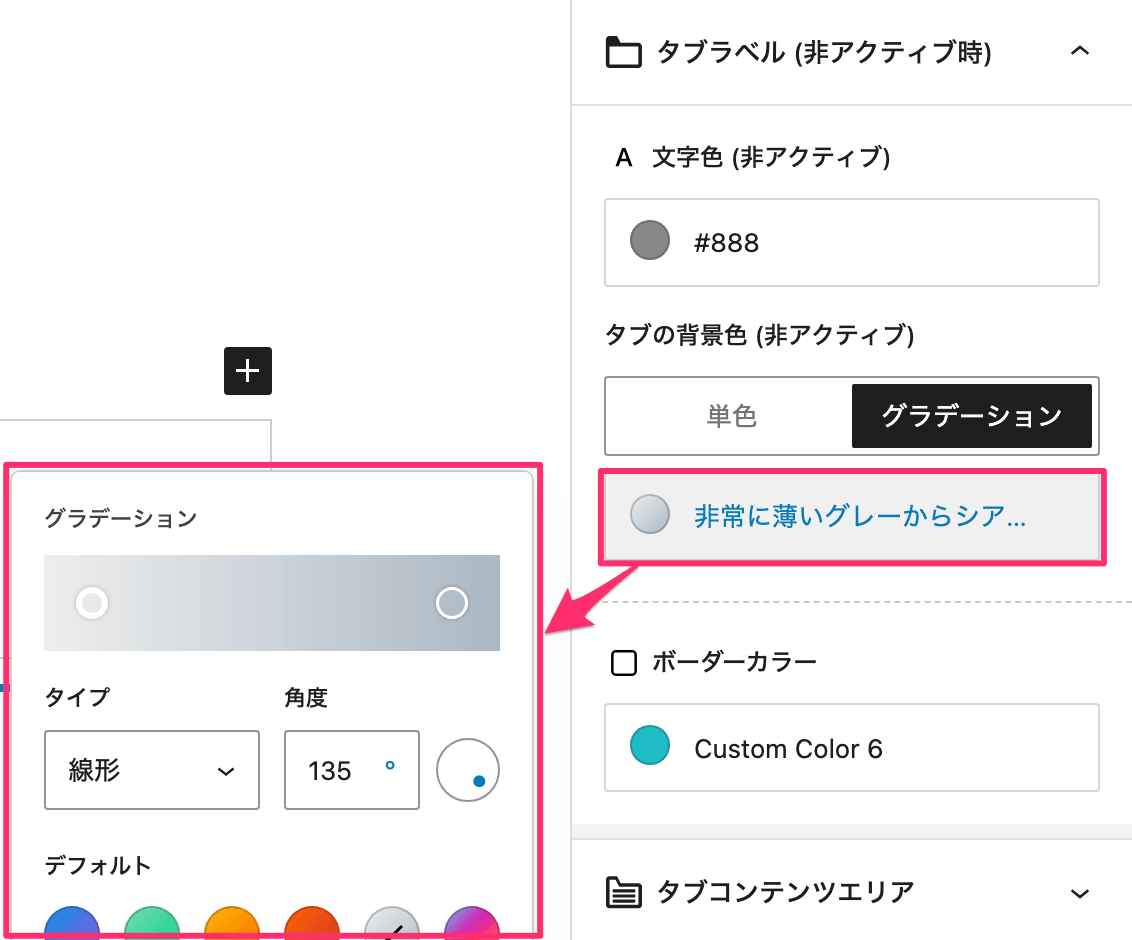1132x940 pixels.
Task: Click the black plus add-block button
Action: click(247, 371)
